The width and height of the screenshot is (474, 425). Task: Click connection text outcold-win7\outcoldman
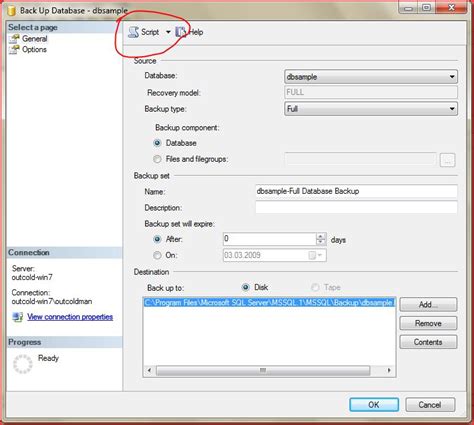pyautogui.click(x=52, y=301)
